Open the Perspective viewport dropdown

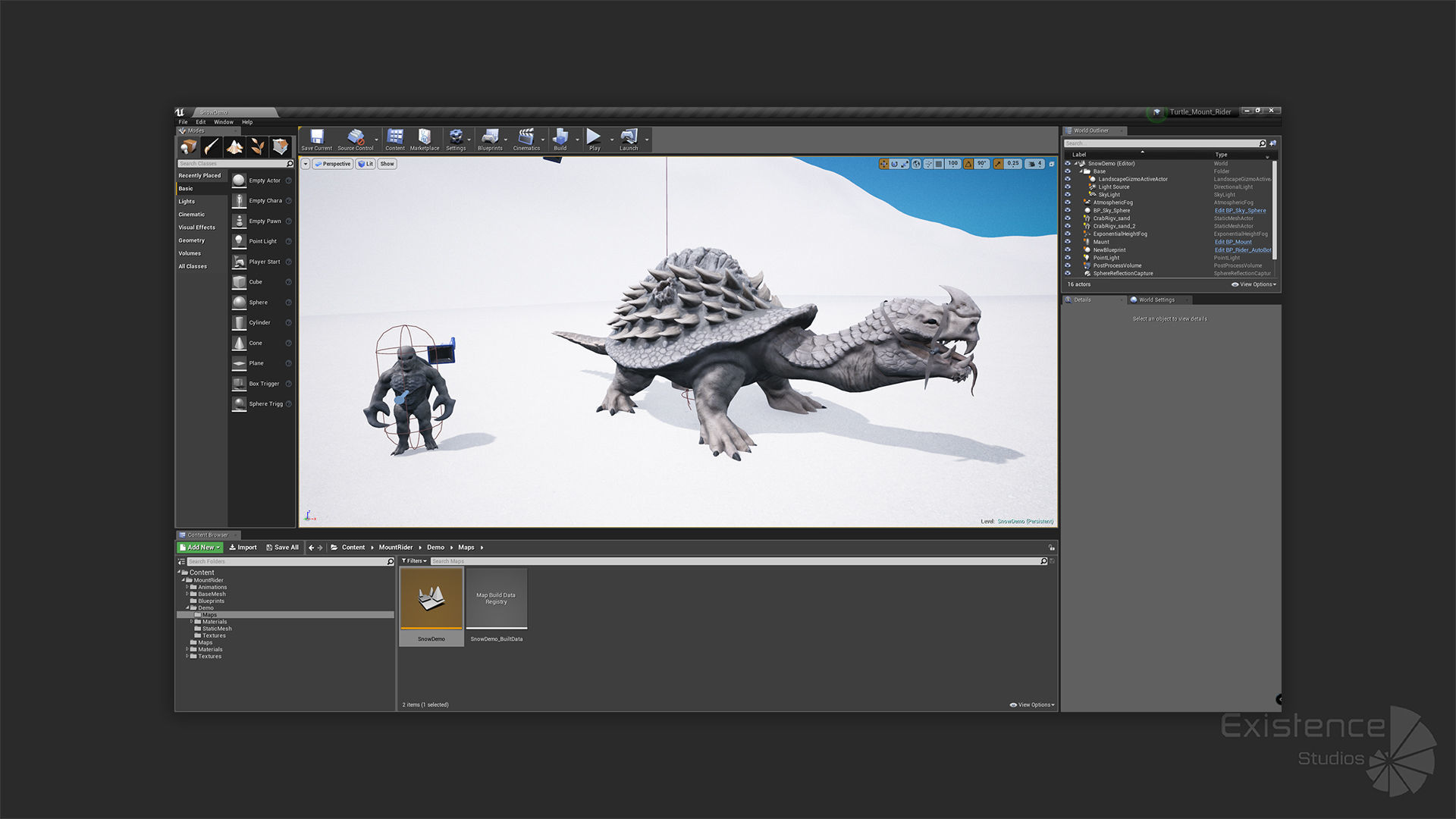point(332,164)
